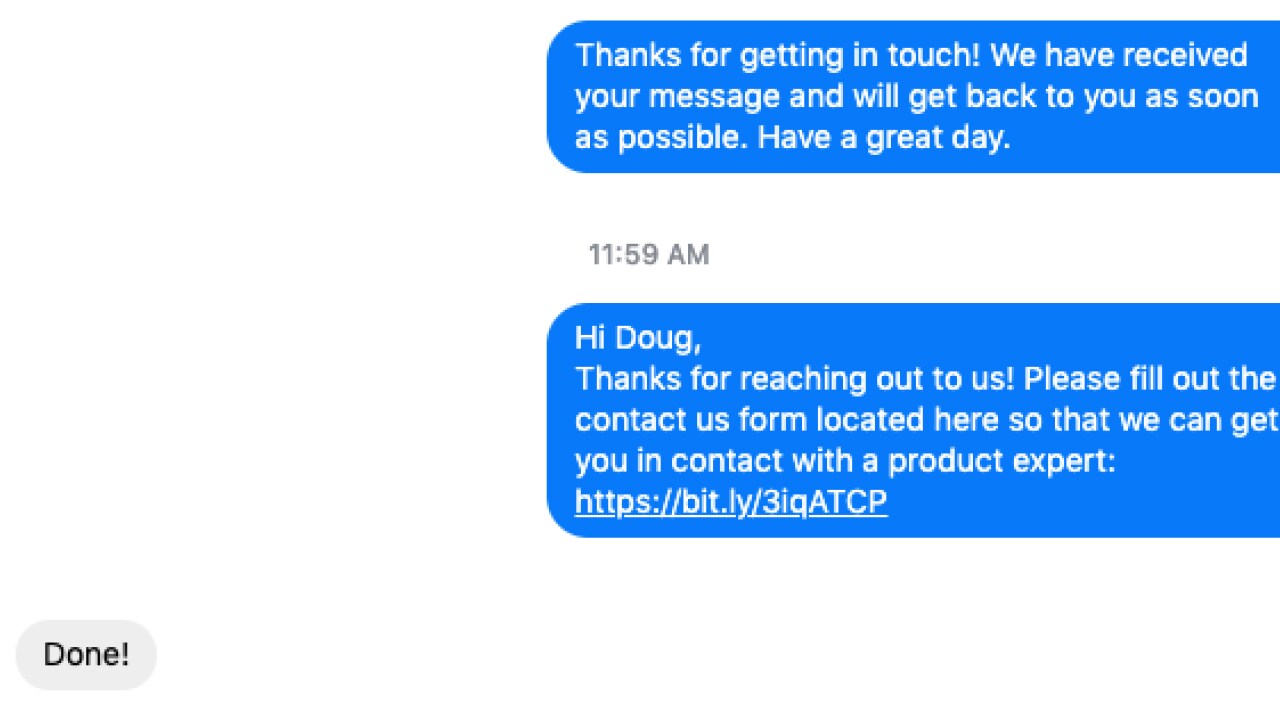Click the "contact us form located here" text
The width and height of the screenshot is (1280, 720).
click(x=787, y=420)
